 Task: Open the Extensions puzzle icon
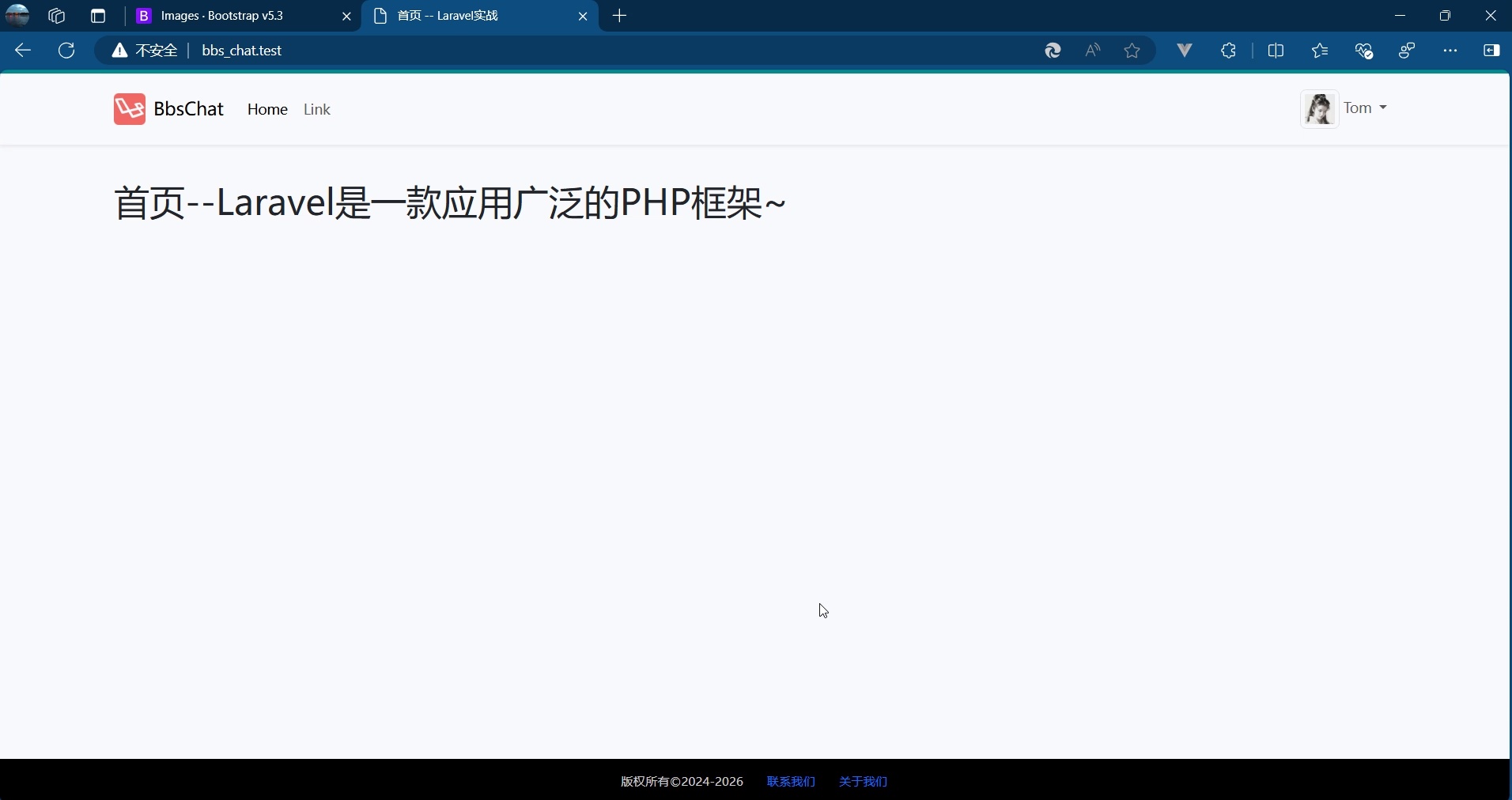[1228, 51]
